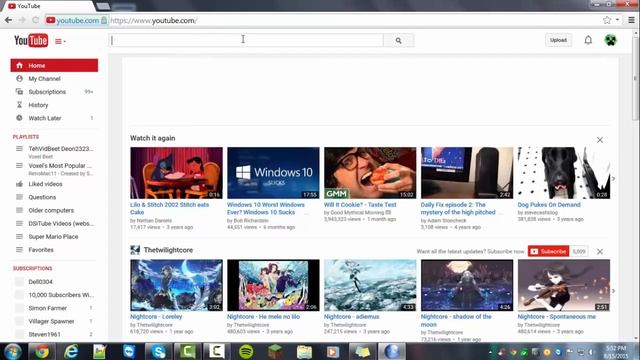The image size is (640, 360).
Task: Open the Thetwilightcore channel title
Action: coord(168,250)
